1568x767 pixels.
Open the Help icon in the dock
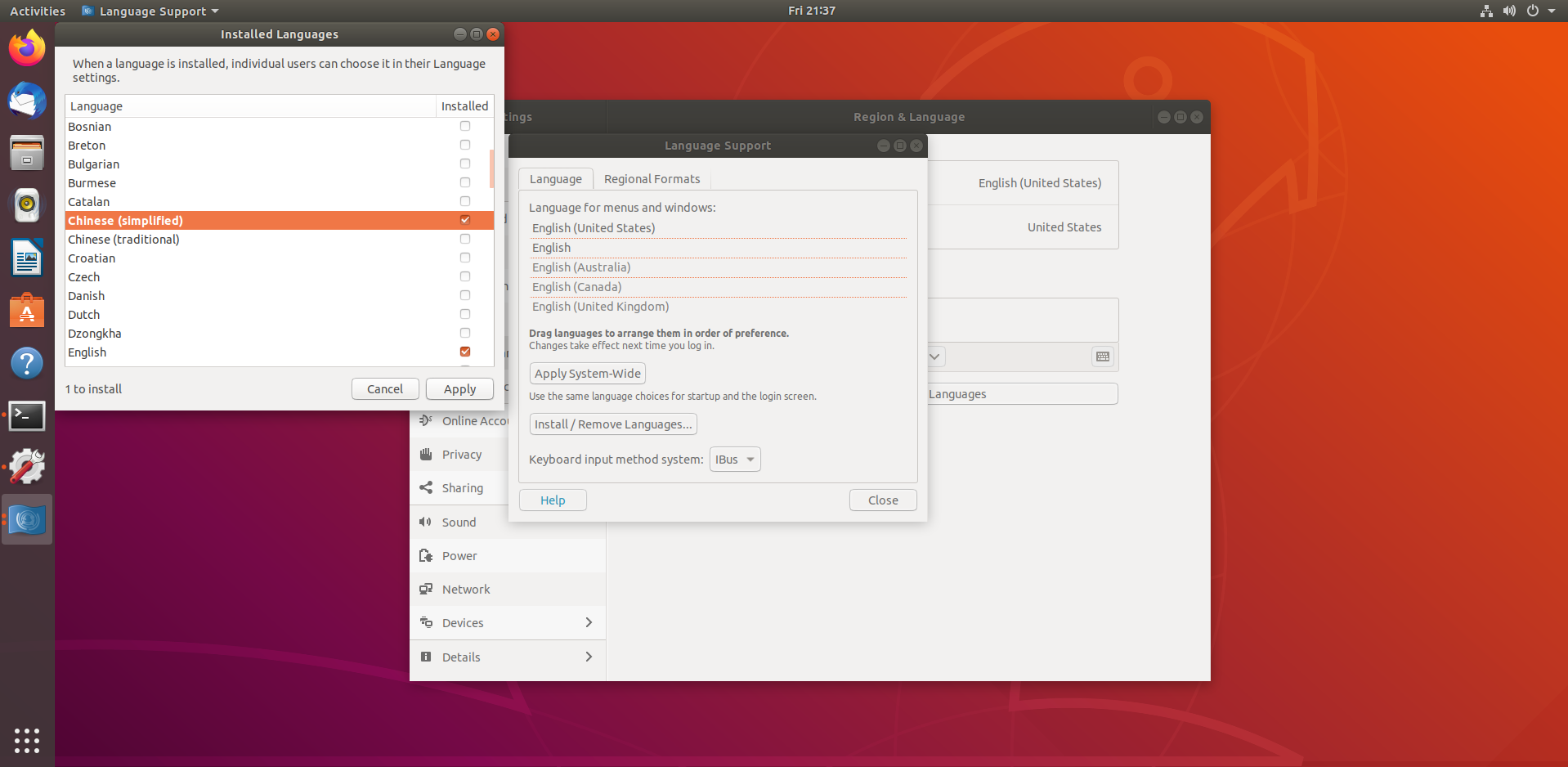coord(27,363)
